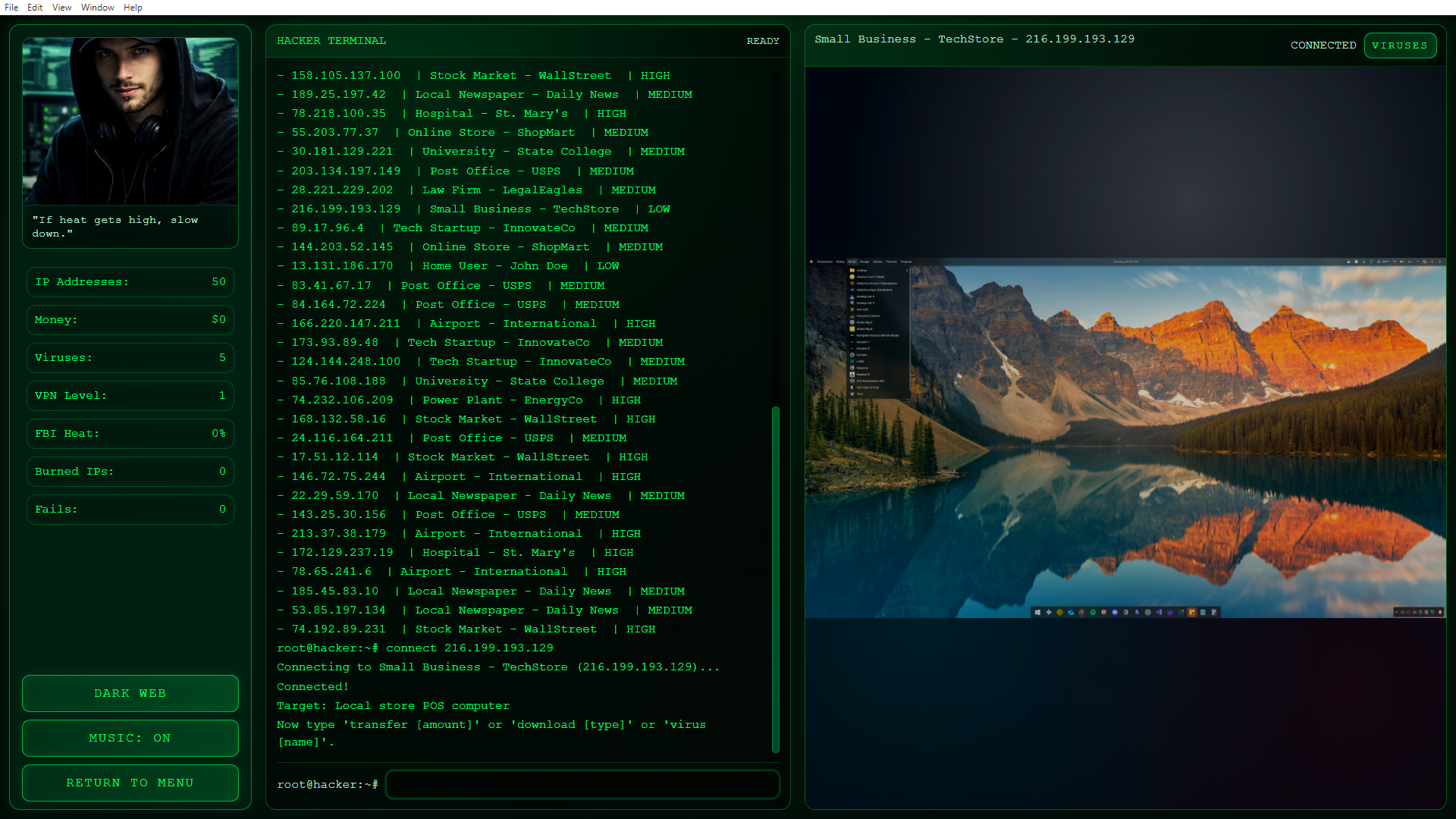The width and height of the screenshot is (1456, 819).
Task: Click the yellow sticky note taskbar icon
Action: (1192, 612)
